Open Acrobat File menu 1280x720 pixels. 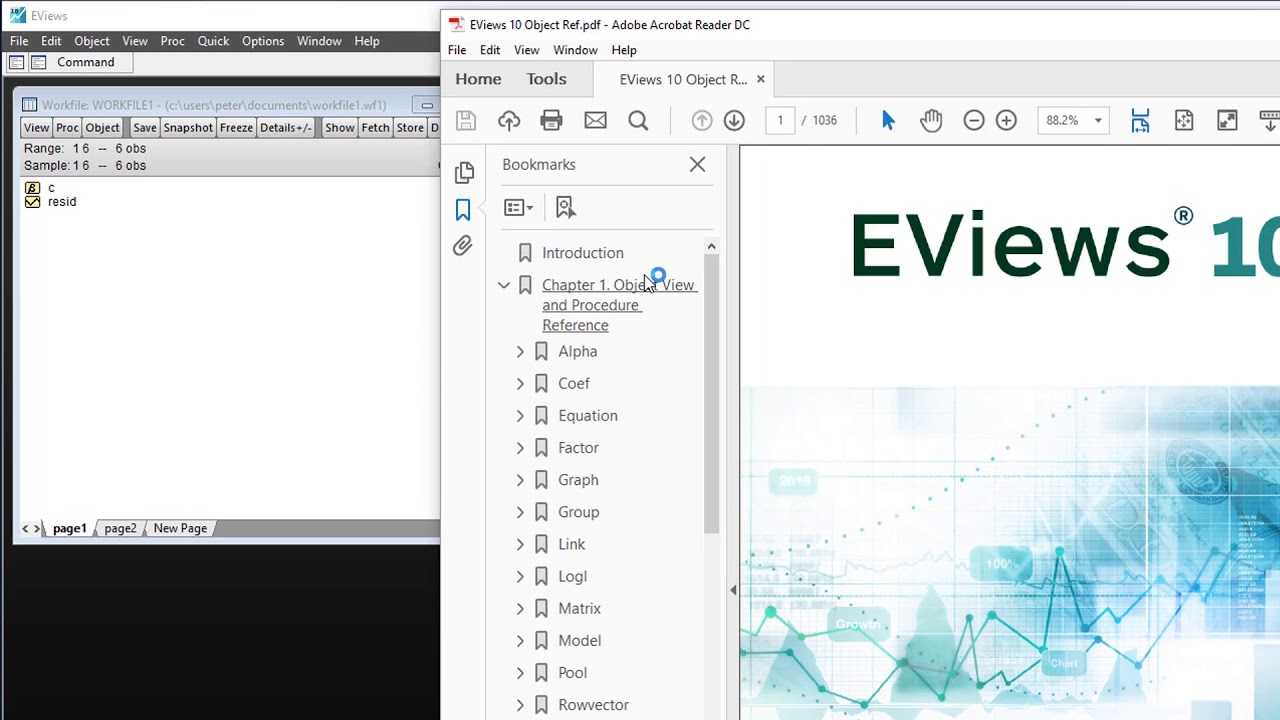coord(457,50)
